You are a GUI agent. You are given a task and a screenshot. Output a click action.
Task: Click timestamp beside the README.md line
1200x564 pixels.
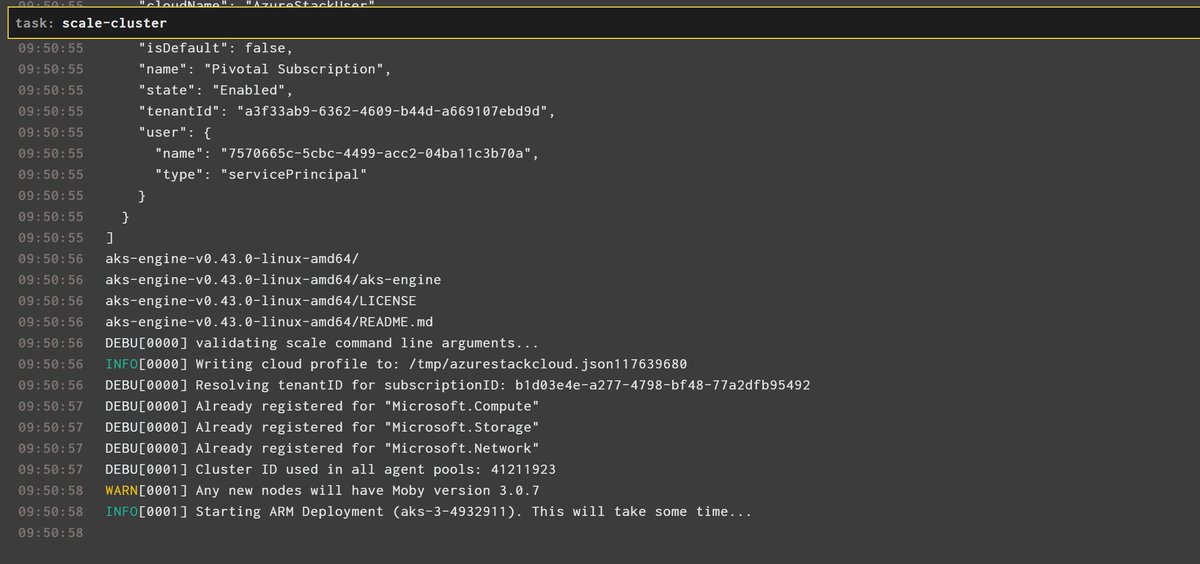click(x=51, y=322)
